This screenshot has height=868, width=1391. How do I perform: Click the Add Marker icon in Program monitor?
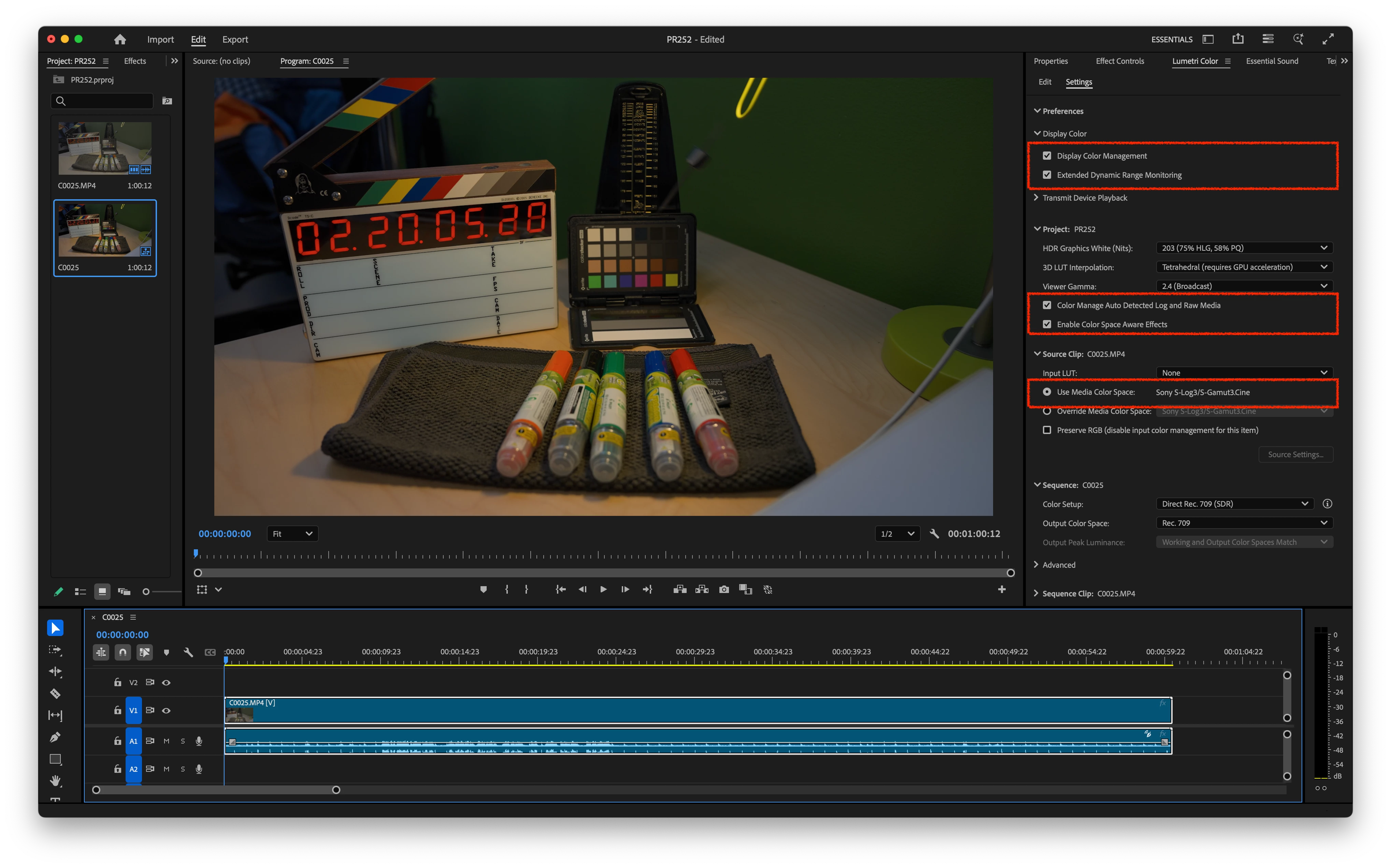point(483,590)
